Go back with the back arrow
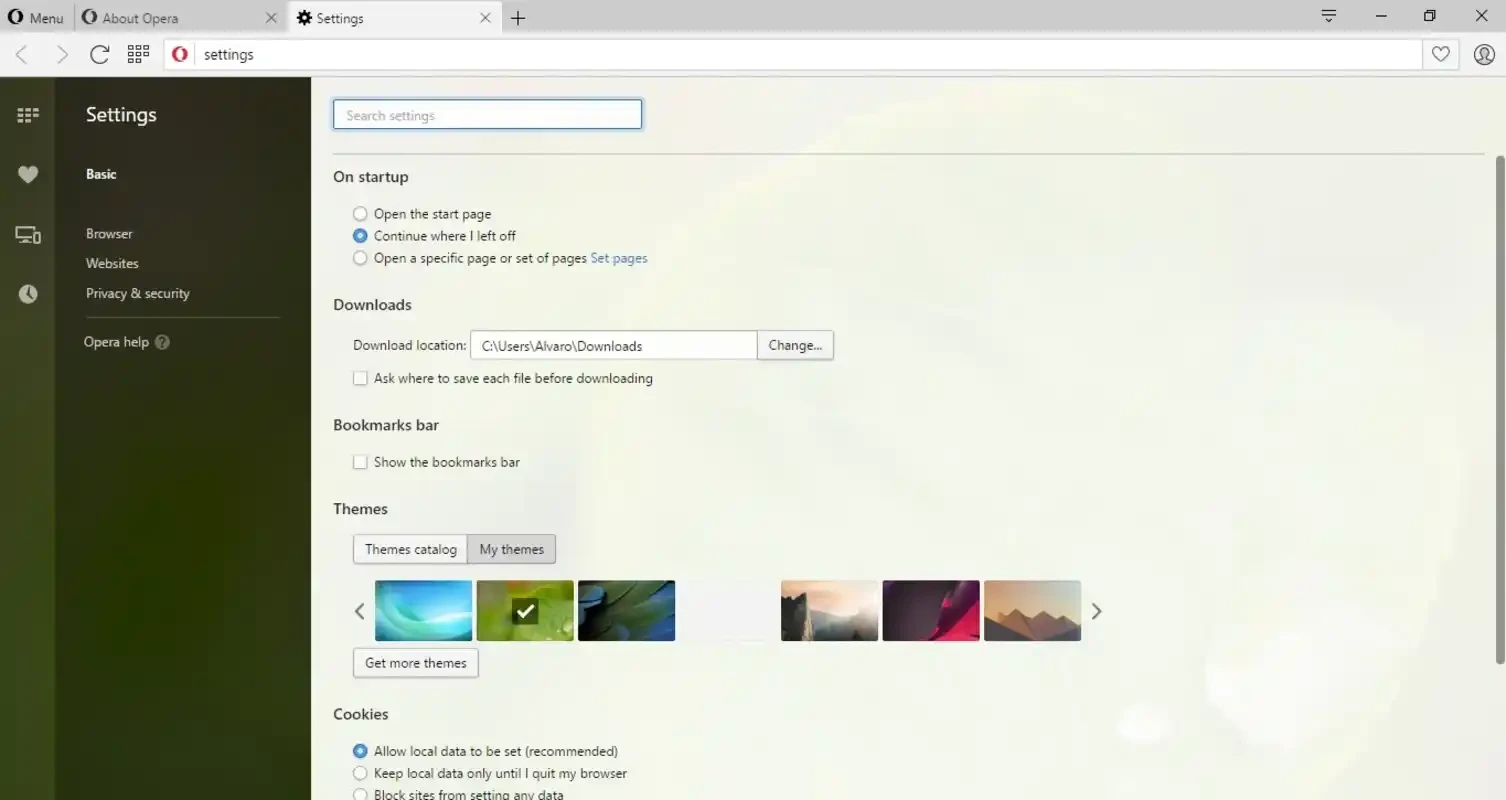Viewport: 1506px width, 800px height. (22, 55)
